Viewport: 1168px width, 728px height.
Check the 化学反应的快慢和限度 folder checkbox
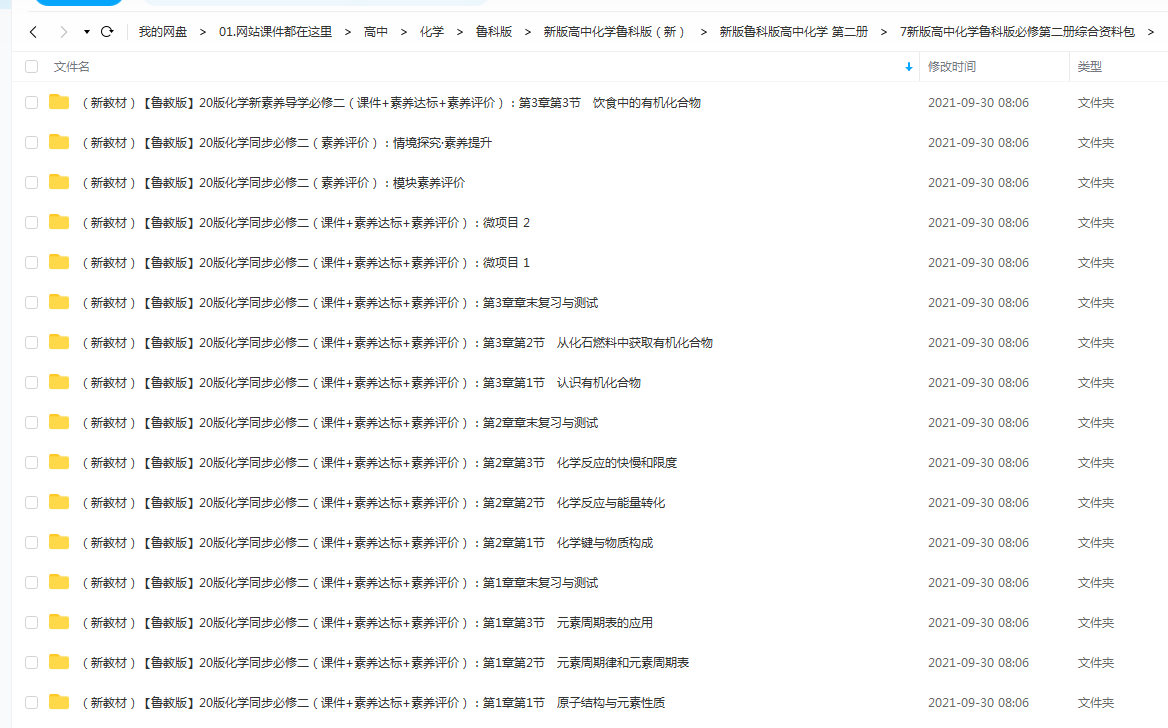tap(31, 463)
